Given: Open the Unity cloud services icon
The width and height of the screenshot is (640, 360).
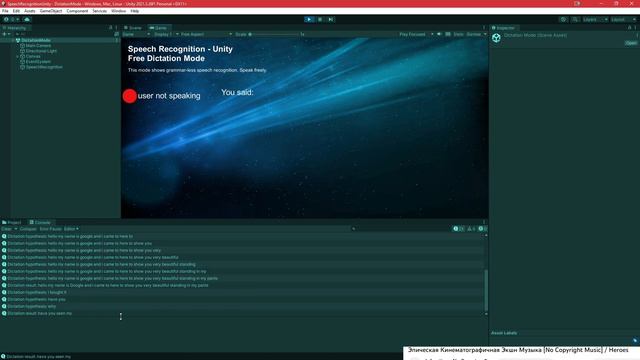Looking at the screenshot, I should [x=27, y=19].
